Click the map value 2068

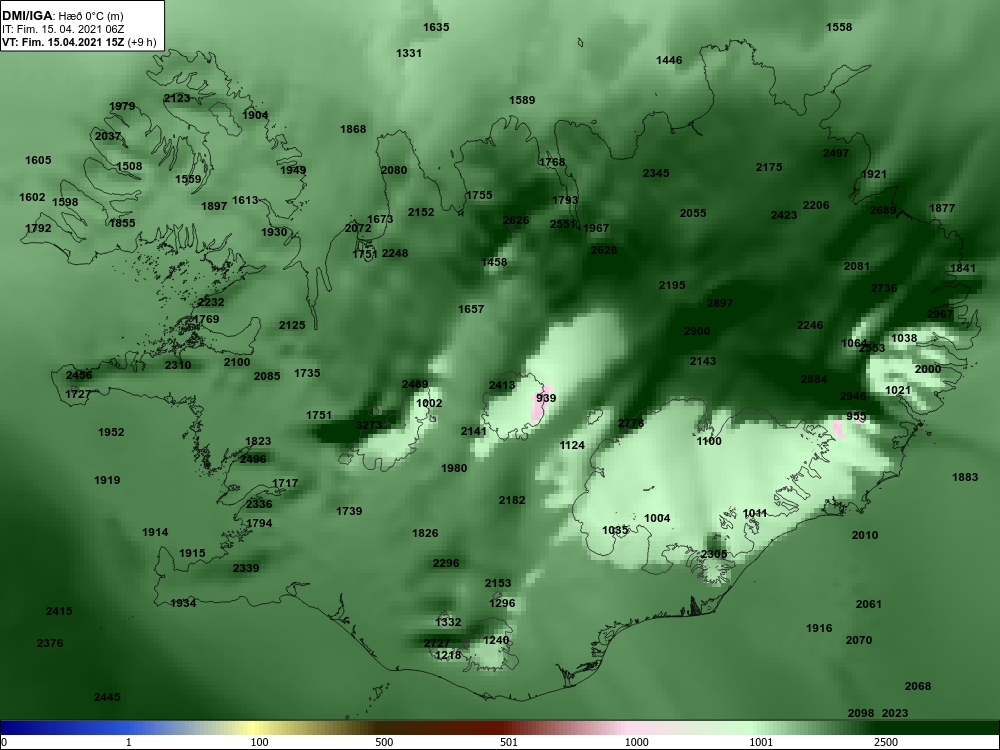click(x=918, y=686)
